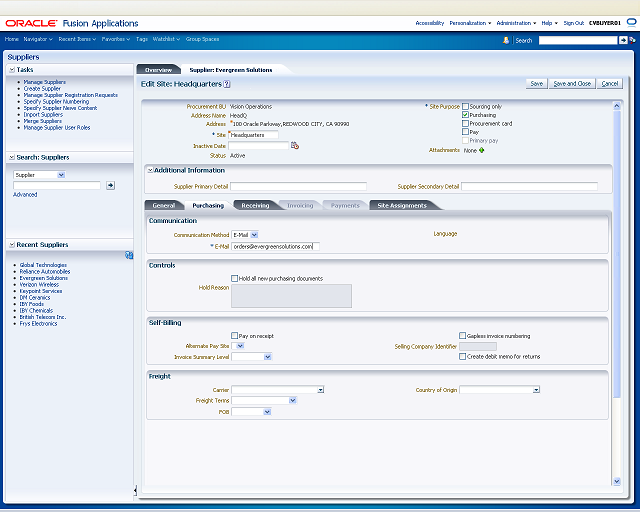Click the Sign Out link
This screenshot has width=640, height=512.
[573, 23]
